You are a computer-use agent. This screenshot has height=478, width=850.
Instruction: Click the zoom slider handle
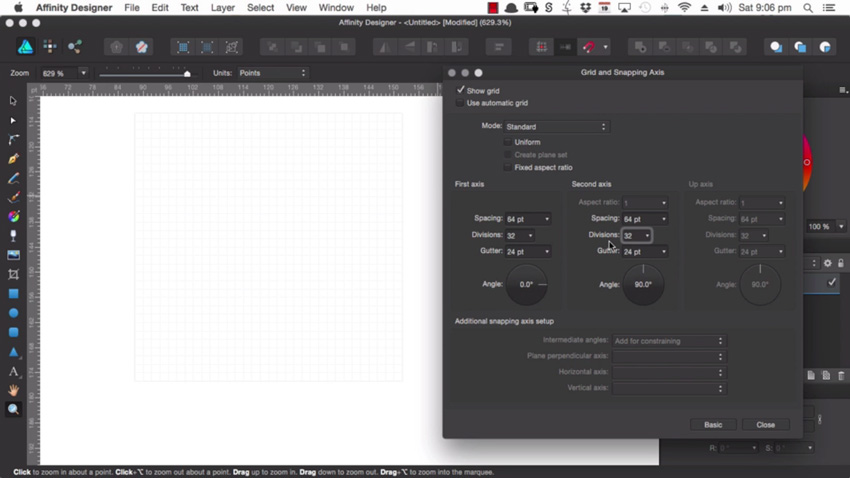(x=187, y=74)
